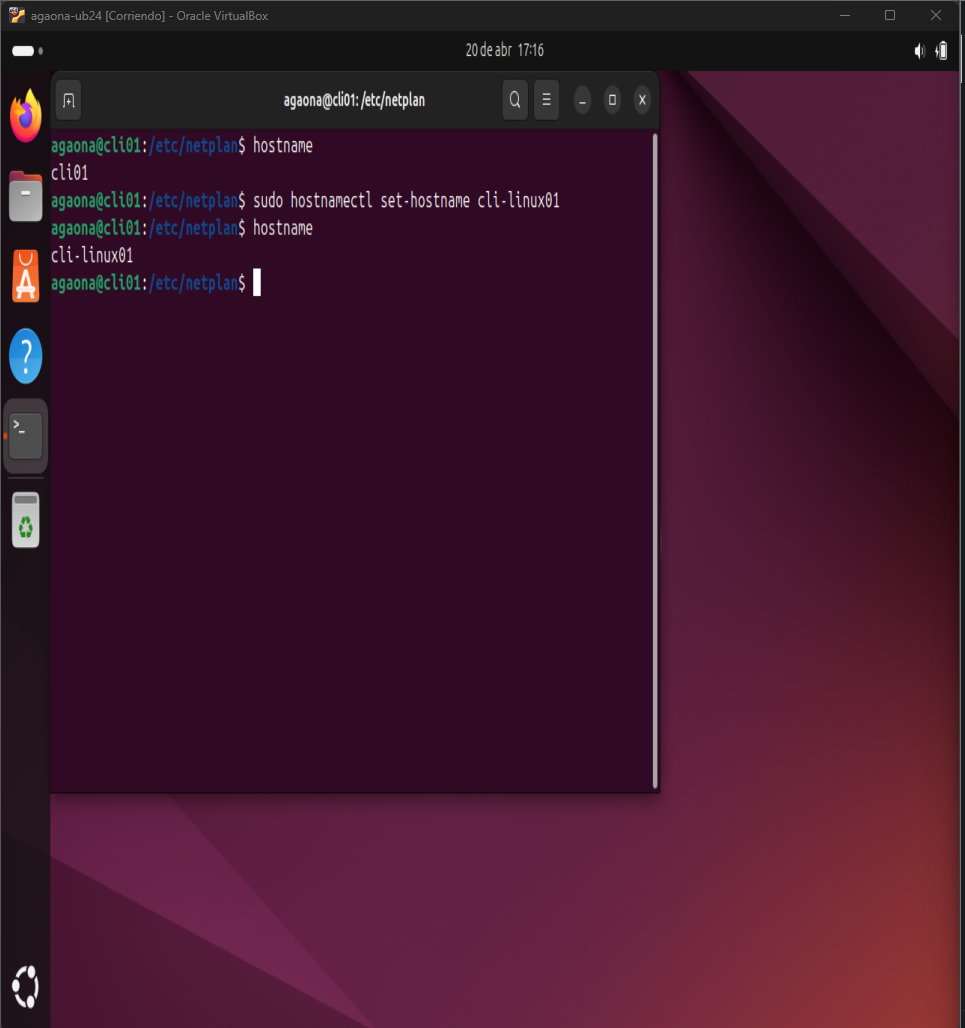This screenshot has height=1028, width=965.
Task: Open the terminal hamburger menu
Action: point(546,100)
